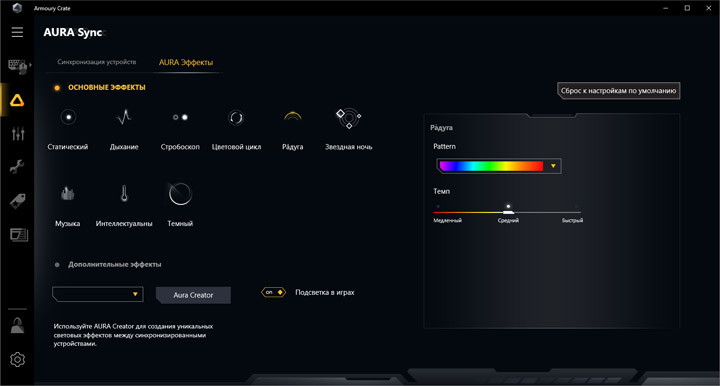The height and width of the screenshot is (386, 720).
Task: Expand the devices sidebar chevron
Action: (30, 65)
